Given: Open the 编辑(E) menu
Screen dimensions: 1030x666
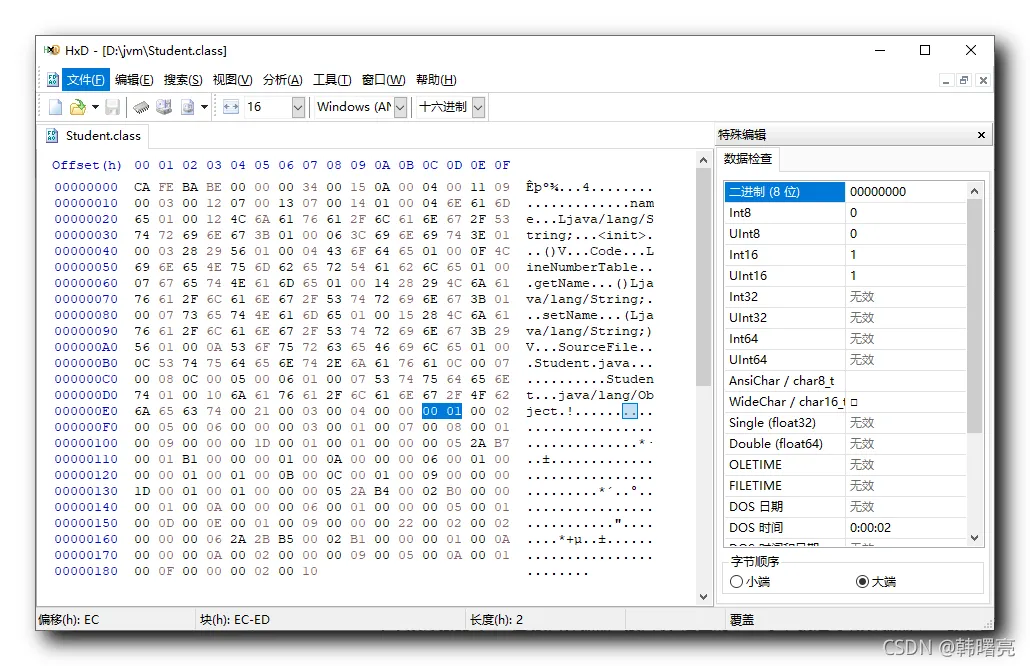Looking at the screenshot, I should coord(134,80).
